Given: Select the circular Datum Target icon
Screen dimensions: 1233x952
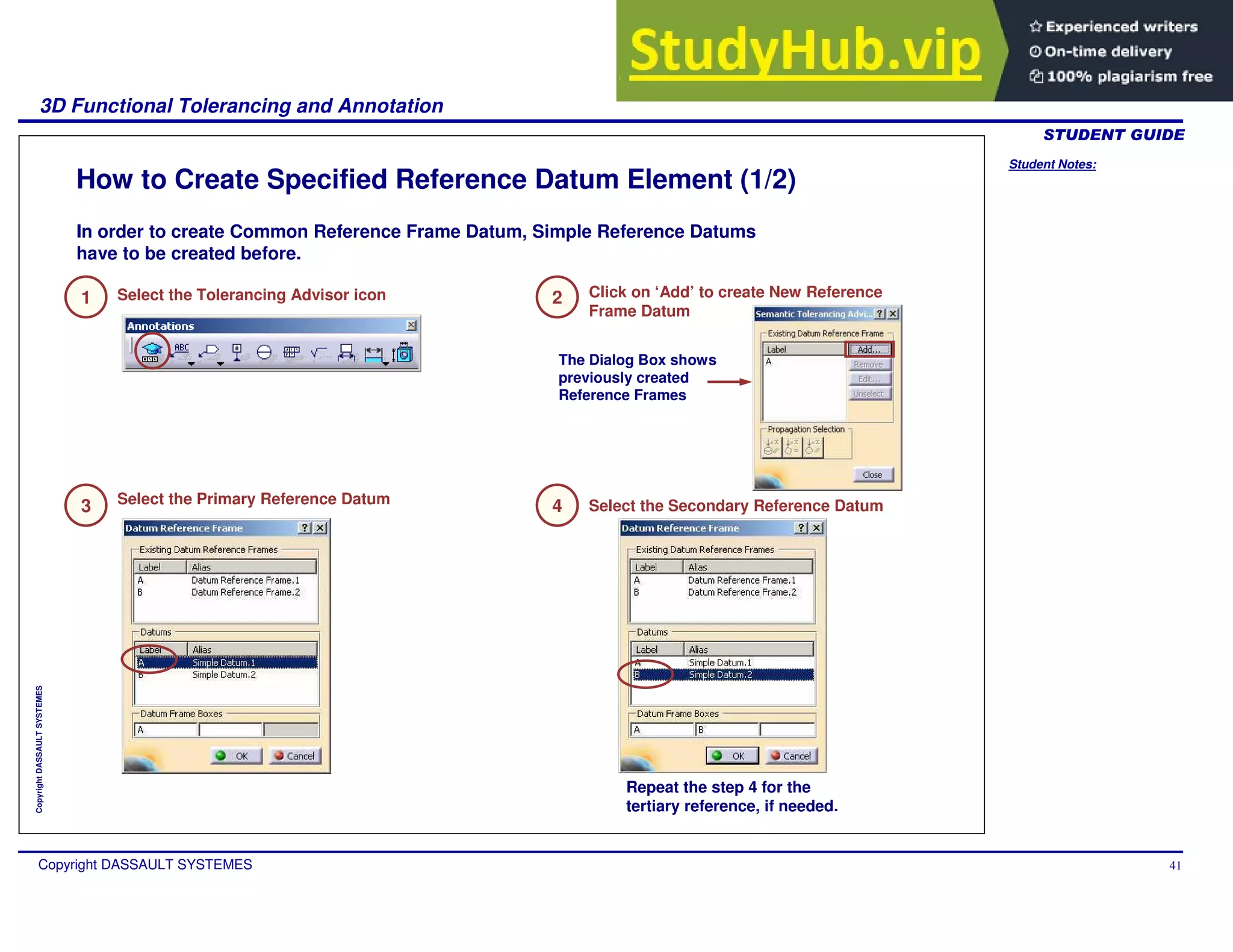Looking at the screenshot, I should [264, 352].
